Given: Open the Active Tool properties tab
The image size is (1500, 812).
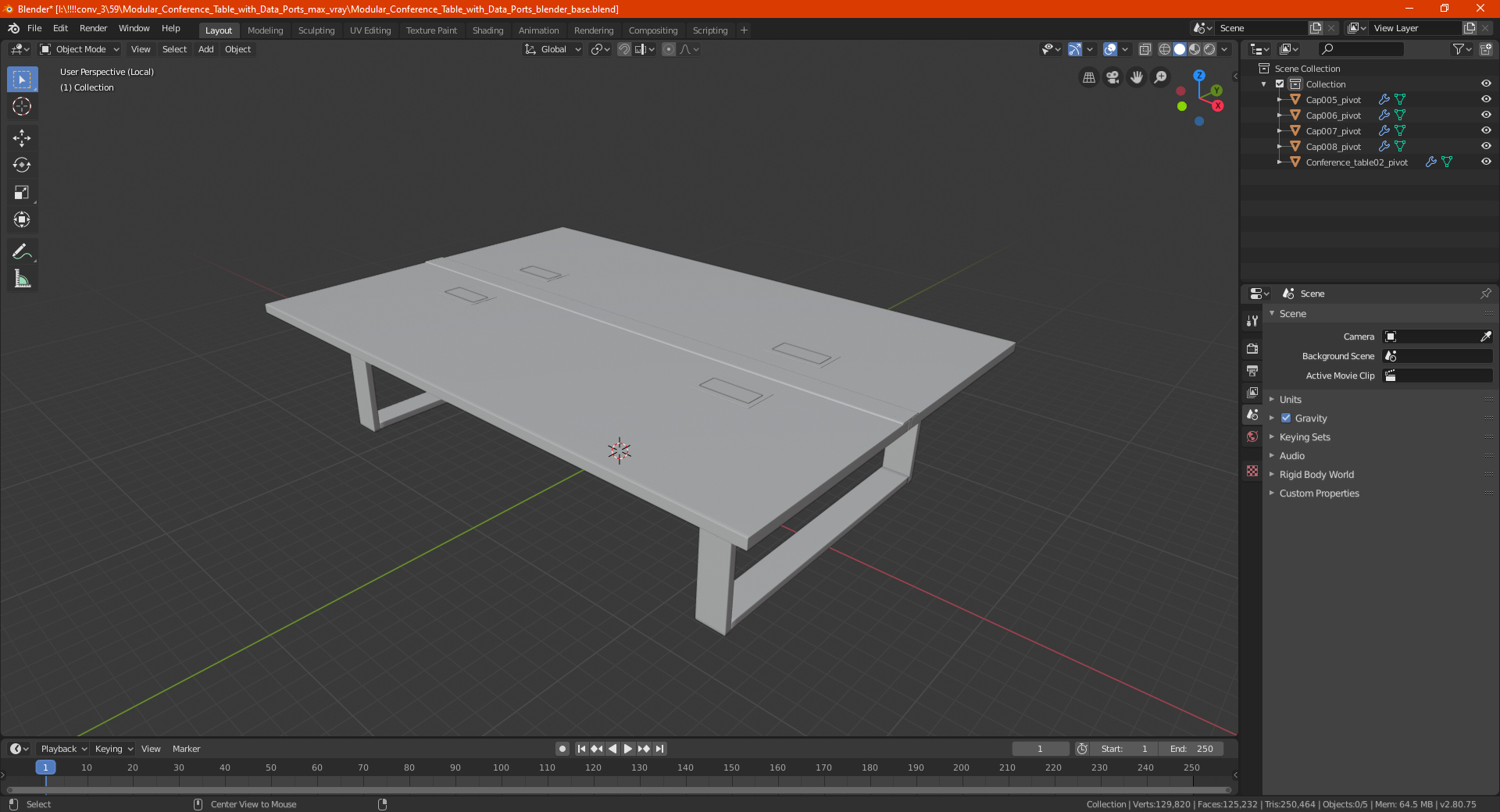Looking at the screenshot, I should click(x=1252, y=320).
